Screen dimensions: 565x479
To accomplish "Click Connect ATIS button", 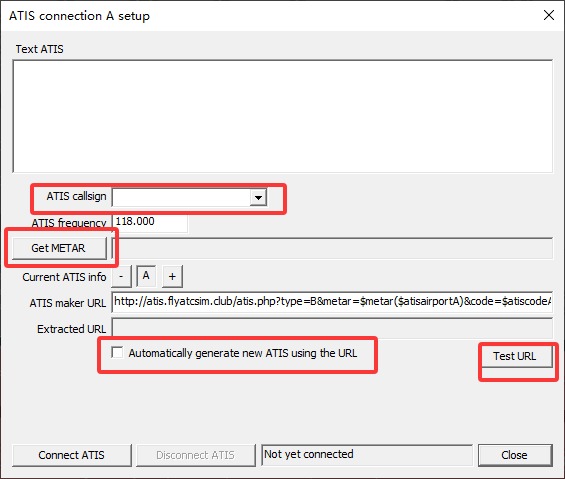I will [x=72, y=455].
